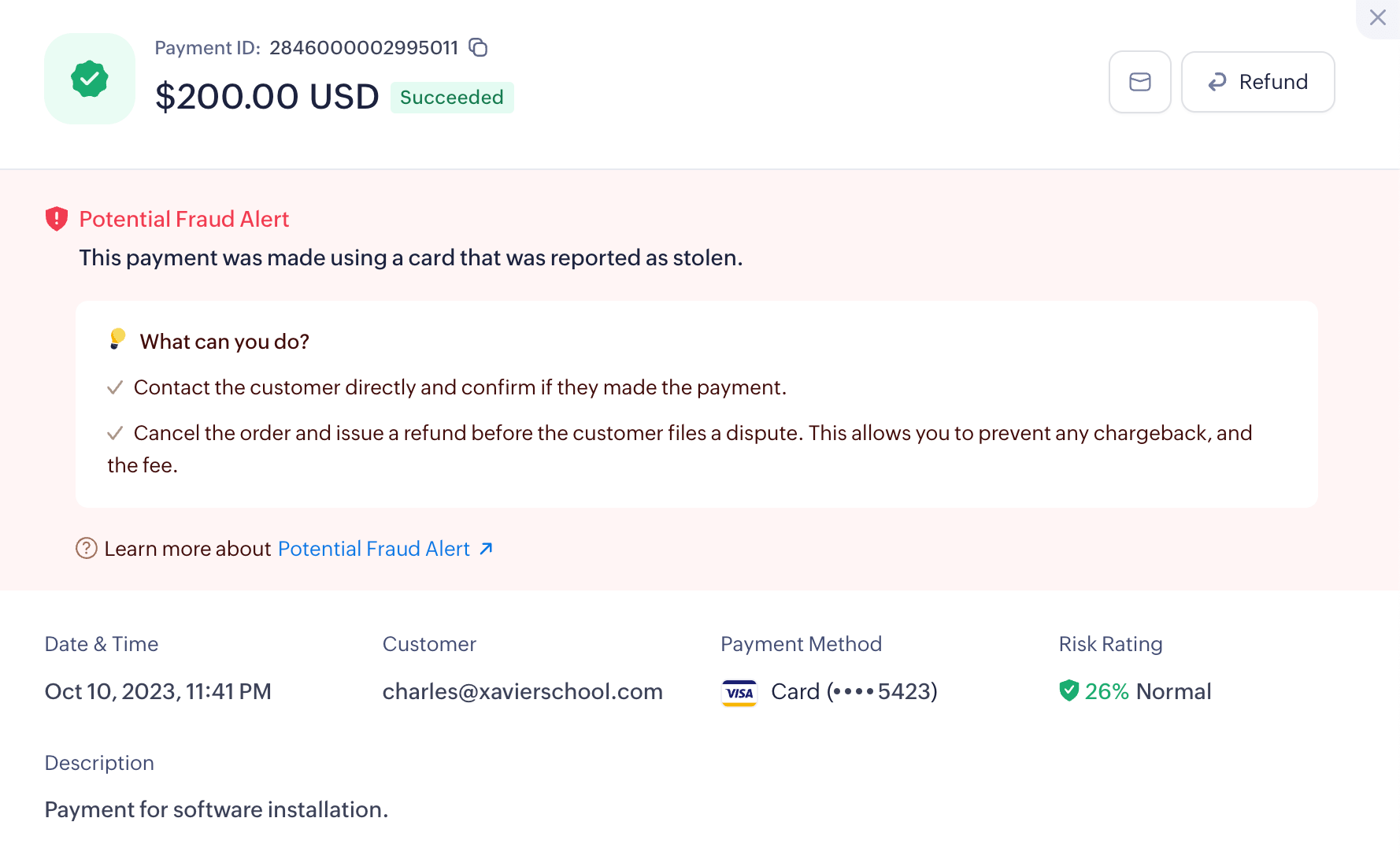Viewport: 1400px width, 855px height.
Task: Click the "Payment for software installation" description
Action: pos(217,809)
